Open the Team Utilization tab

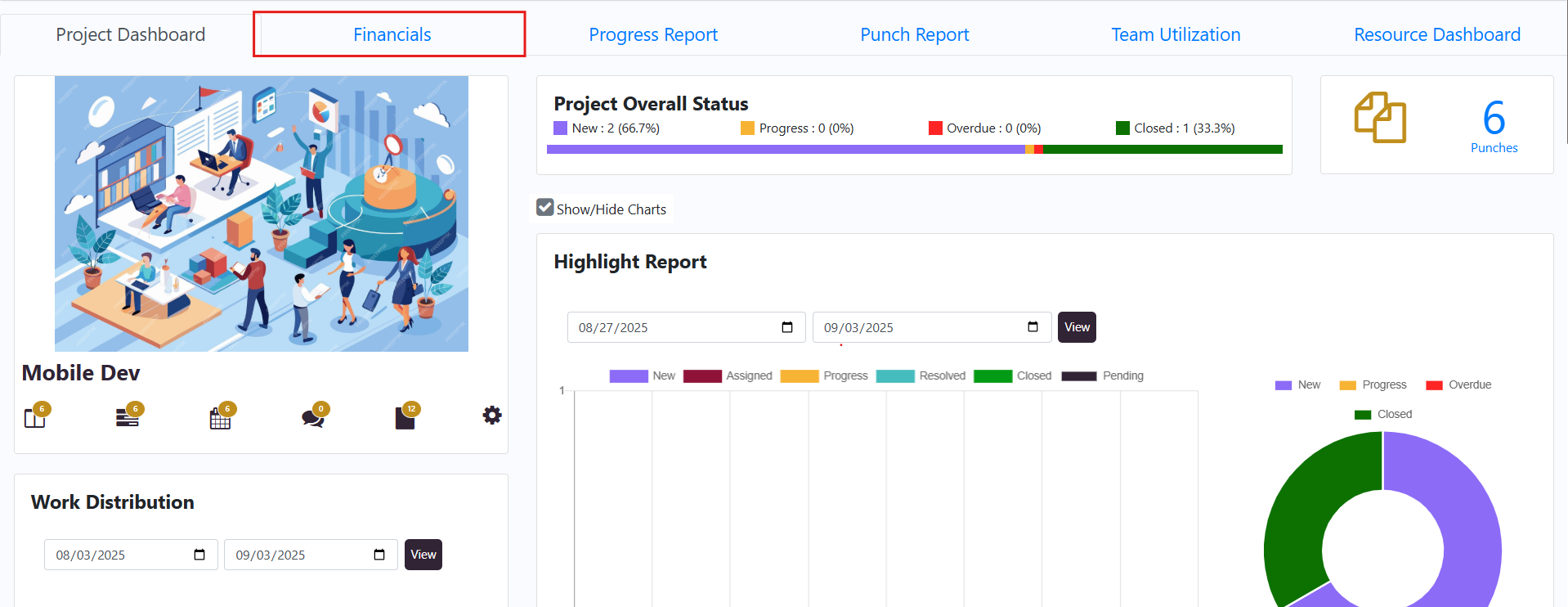(x=1176, y=34)
